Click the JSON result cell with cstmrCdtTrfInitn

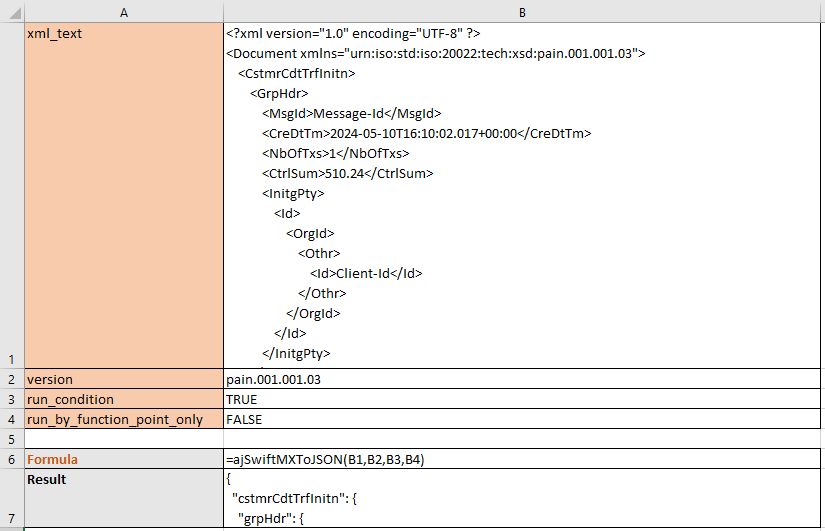pyautogui.click(x=522, y=498)
